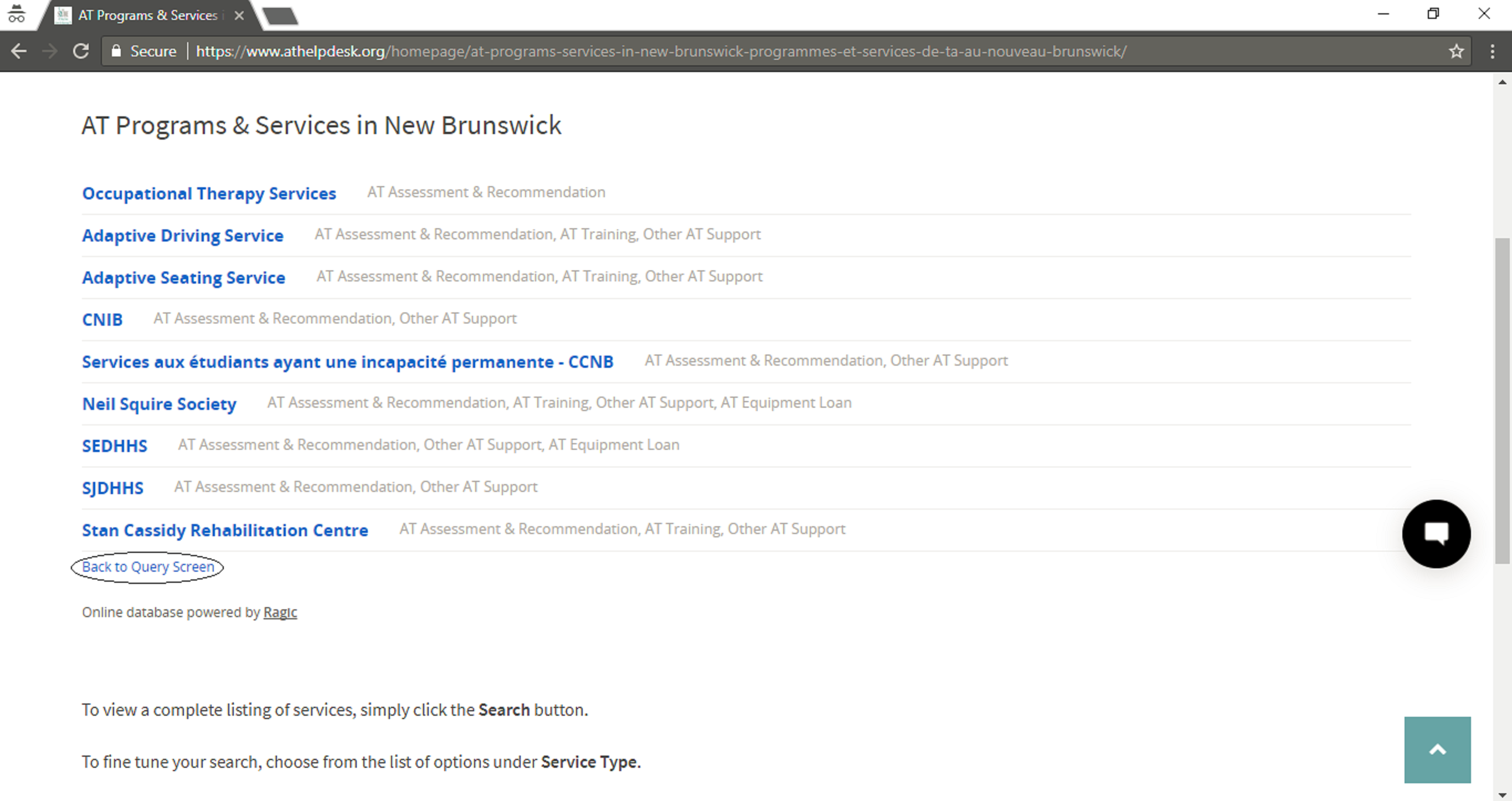Follow the Ragic link
1512x801 pixels.
tap(280, 612)
